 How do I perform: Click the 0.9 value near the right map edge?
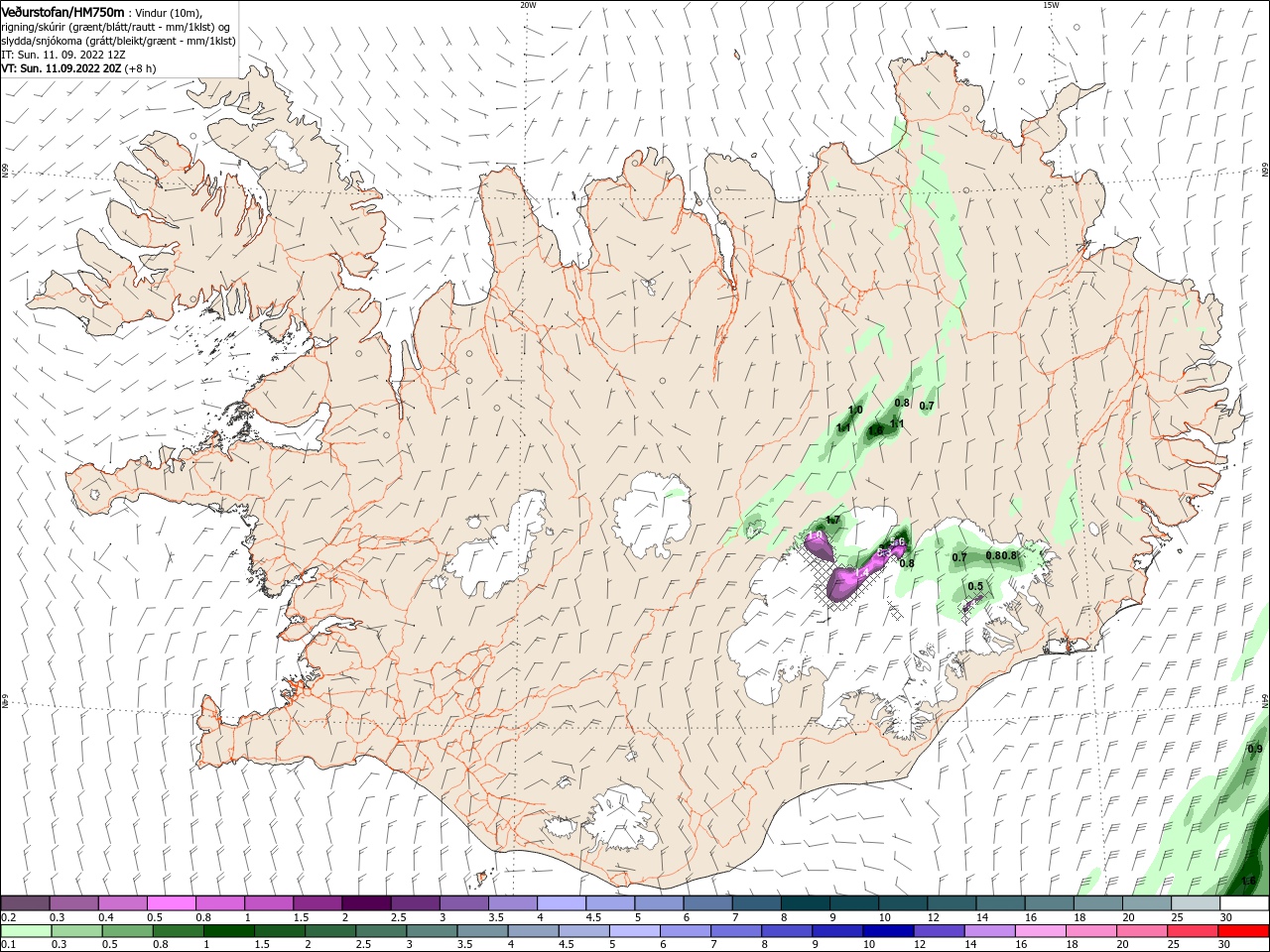click(1254, 749)
